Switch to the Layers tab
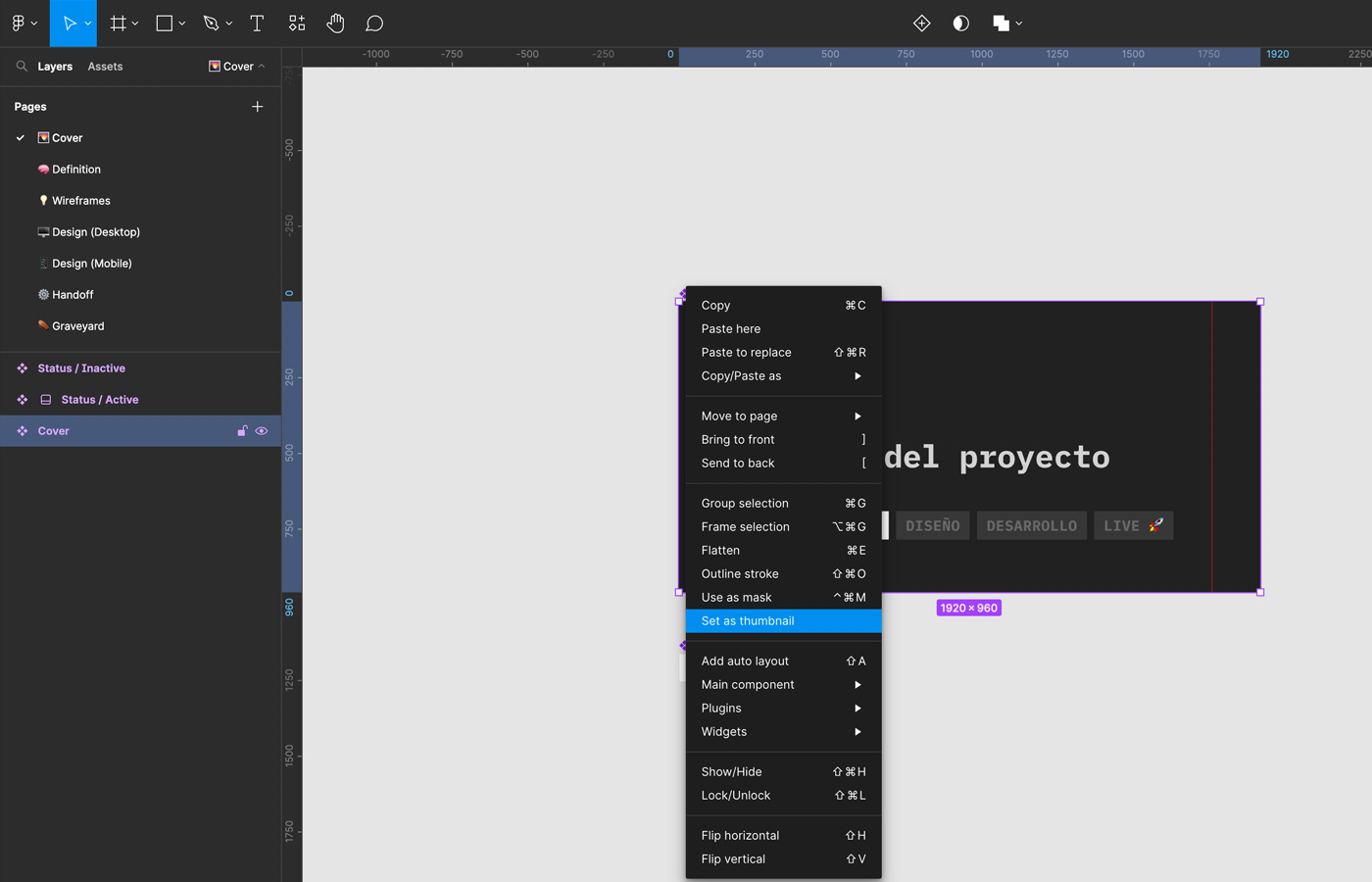 [55, 67]
